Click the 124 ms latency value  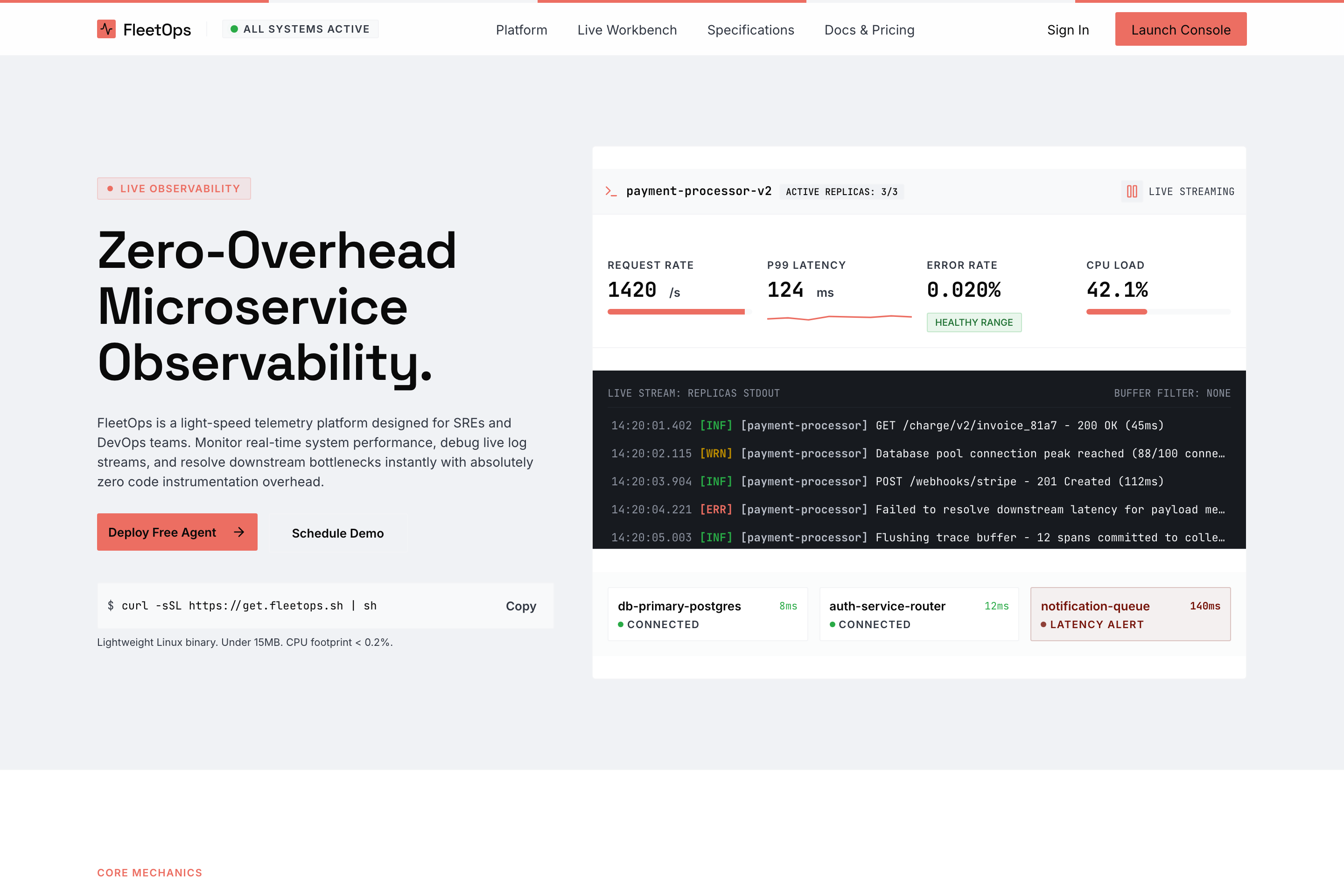pyautogui.click(x=800, y=290)
